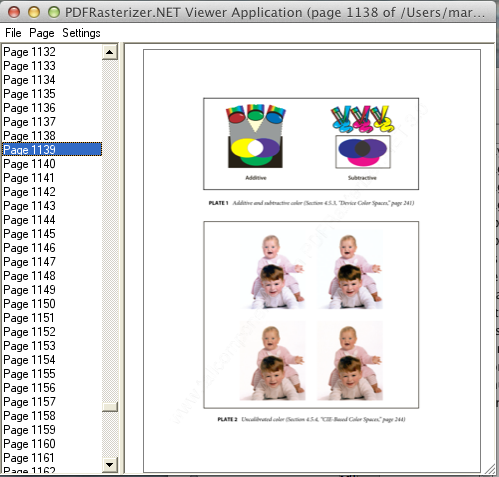This screenshot has height=477, width=499.
Task: Click the scroll up arrow in page list
Action: pos(110,52)
